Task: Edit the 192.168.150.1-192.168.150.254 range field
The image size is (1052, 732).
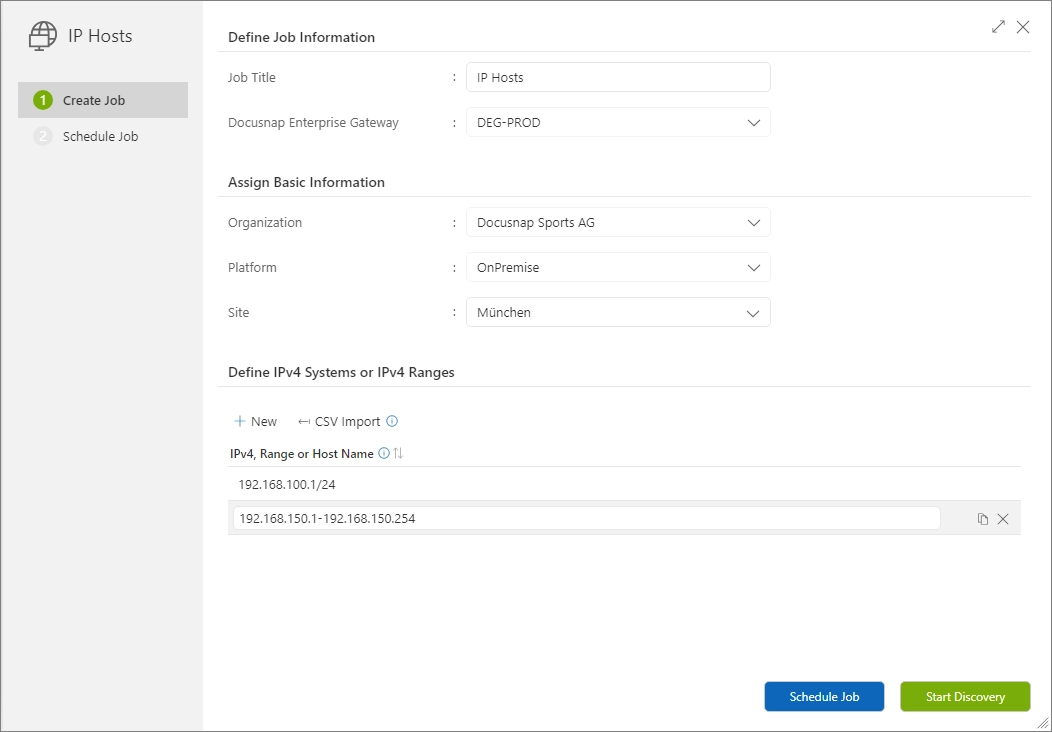Action: tap(586, 519)
